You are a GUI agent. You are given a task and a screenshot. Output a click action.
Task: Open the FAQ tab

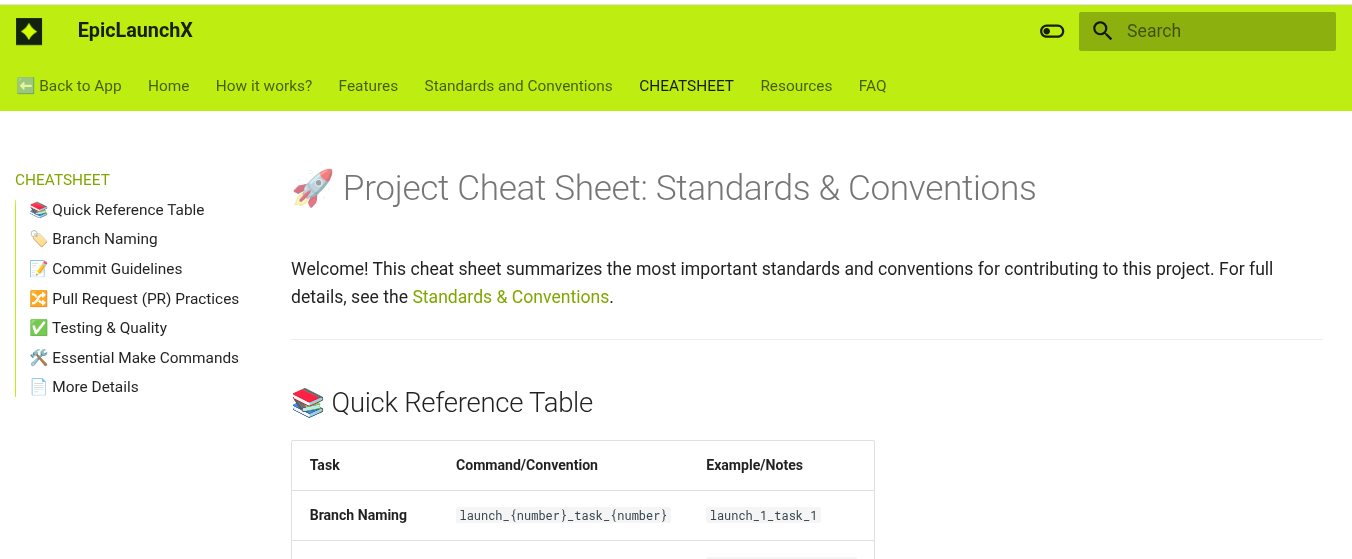(x=873, y=86)
